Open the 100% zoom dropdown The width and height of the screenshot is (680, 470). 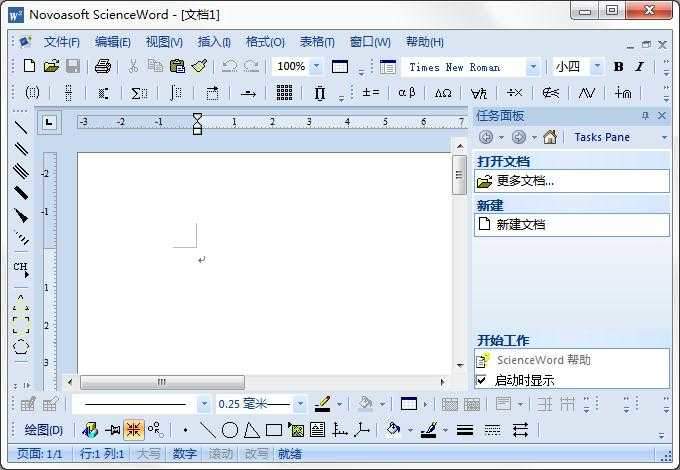tap(317, 67)
